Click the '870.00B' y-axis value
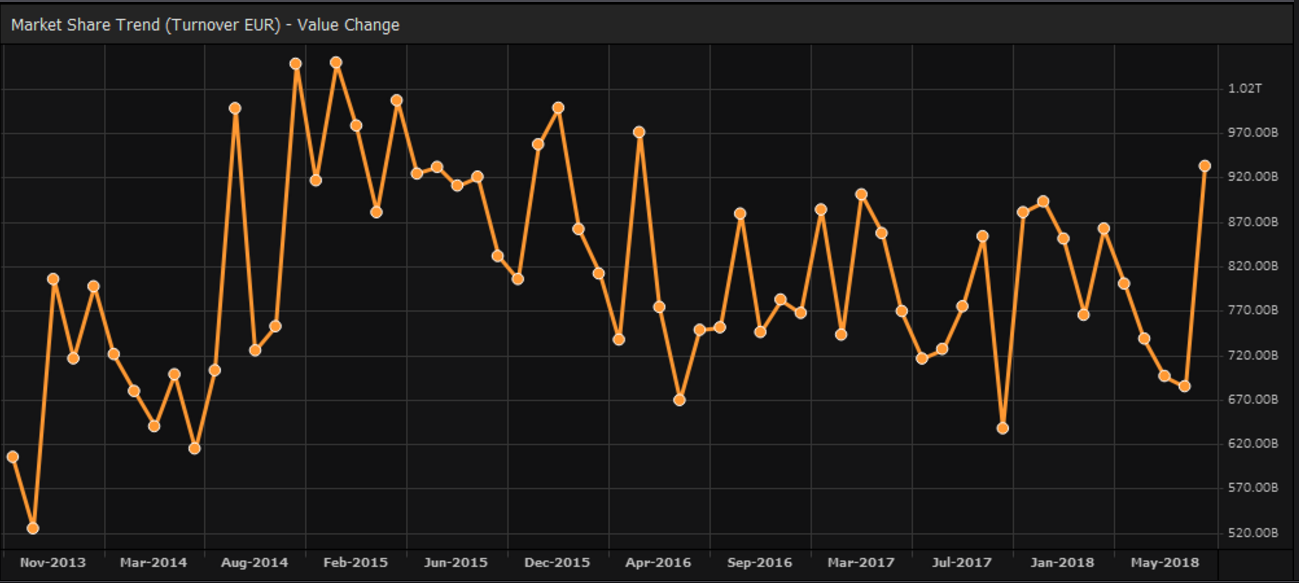1299x583 pixels. [x=1253, y=222]
